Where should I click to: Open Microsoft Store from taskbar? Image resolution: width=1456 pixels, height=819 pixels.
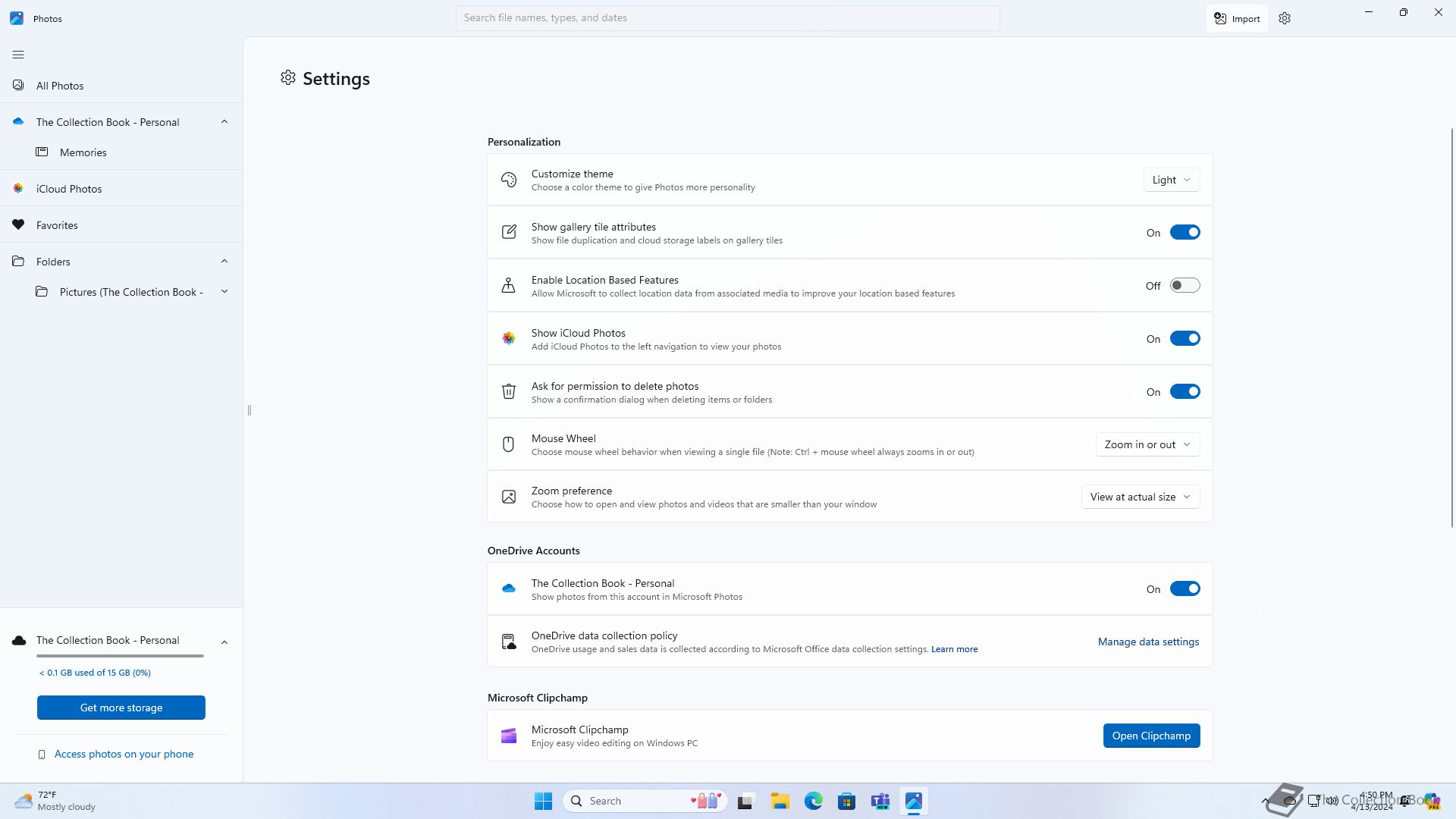tap(847, 801)
